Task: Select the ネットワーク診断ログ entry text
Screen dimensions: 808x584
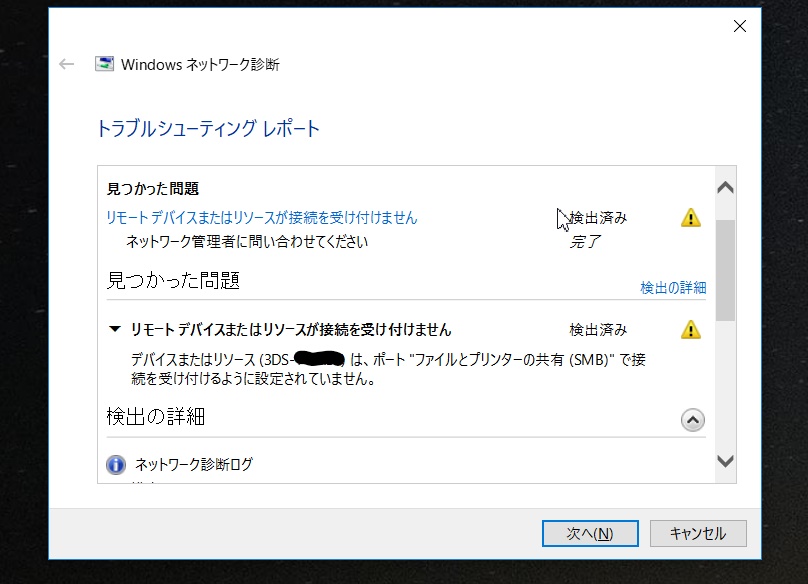Action: [x=194, y=464]
